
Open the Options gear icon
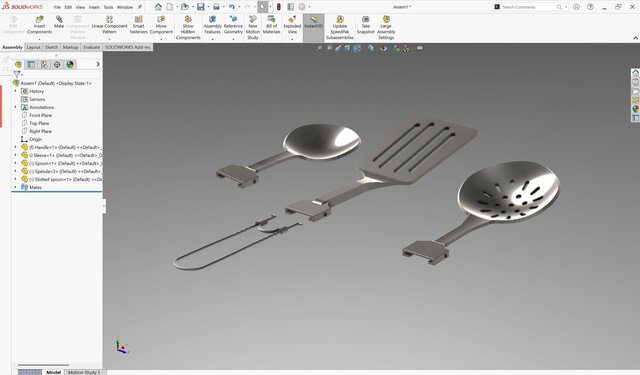click(302, 7)
